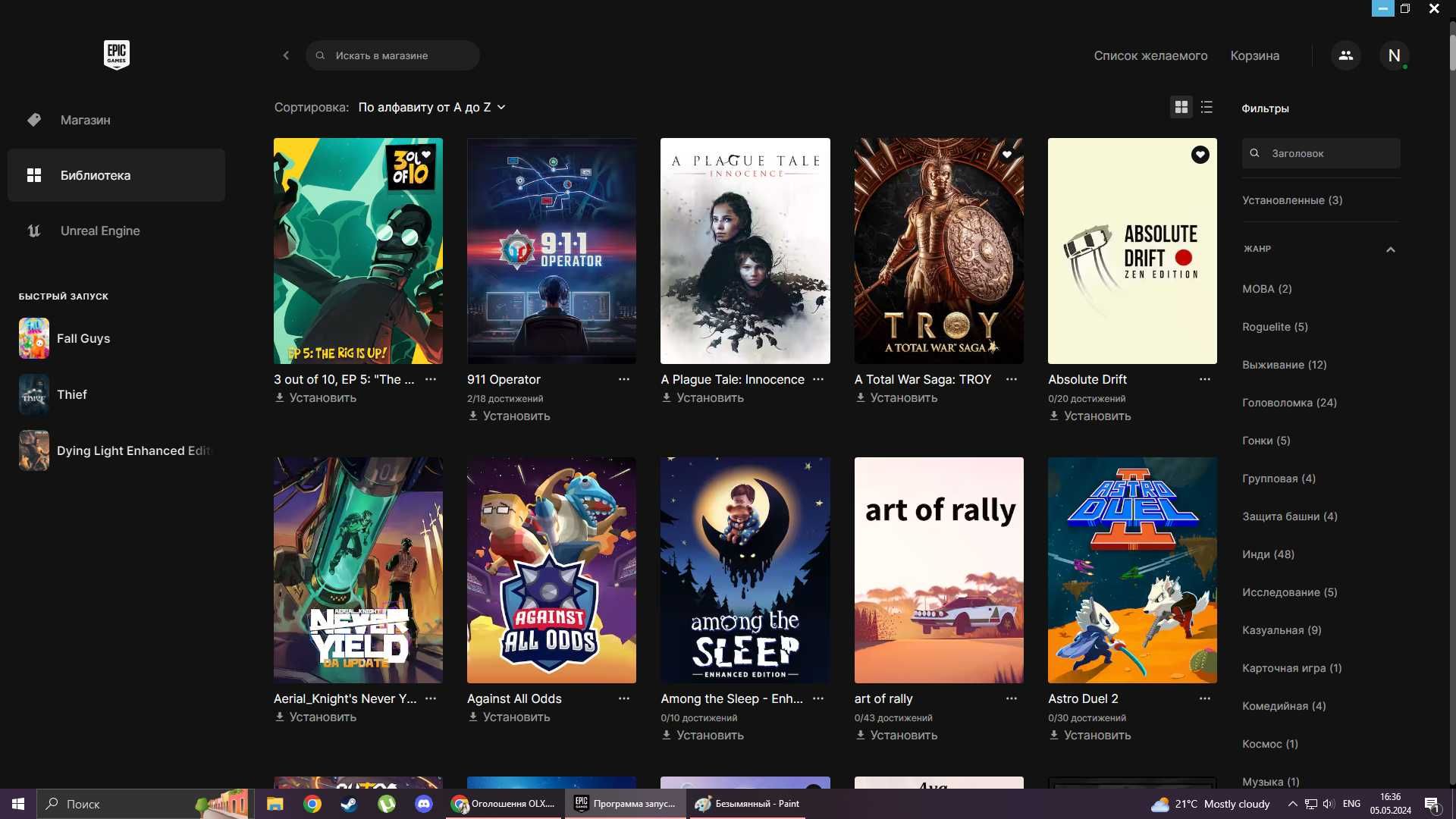Install Absolute Drift via Установить
Image resolution: width=1456 pixels, height=819 pixels.
(x=1090, y=416)
